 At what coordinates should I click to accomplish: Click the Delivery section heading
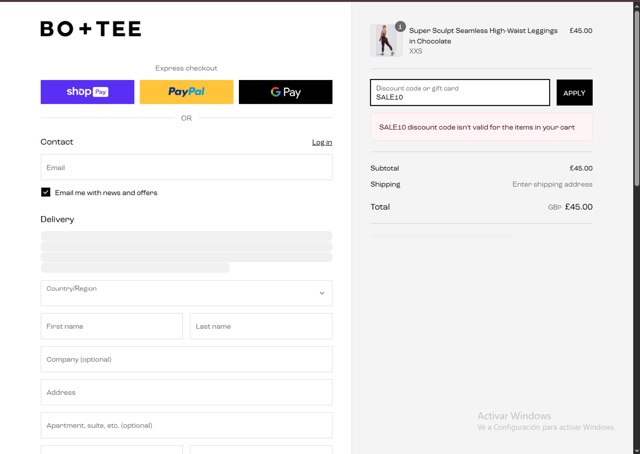pyautogui.click(x=57, y=220)
